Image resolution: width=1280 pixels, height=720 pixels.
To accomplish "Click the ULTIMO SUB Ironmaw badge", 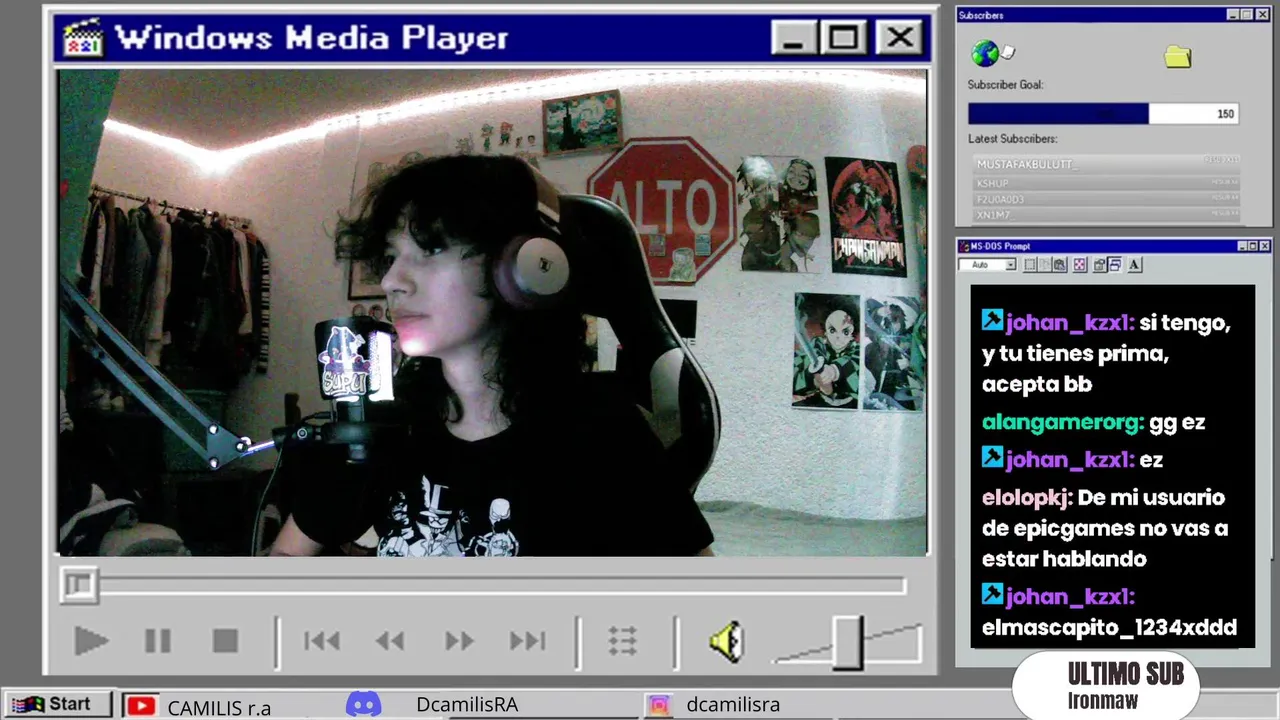I will (x=1104, y=686).
